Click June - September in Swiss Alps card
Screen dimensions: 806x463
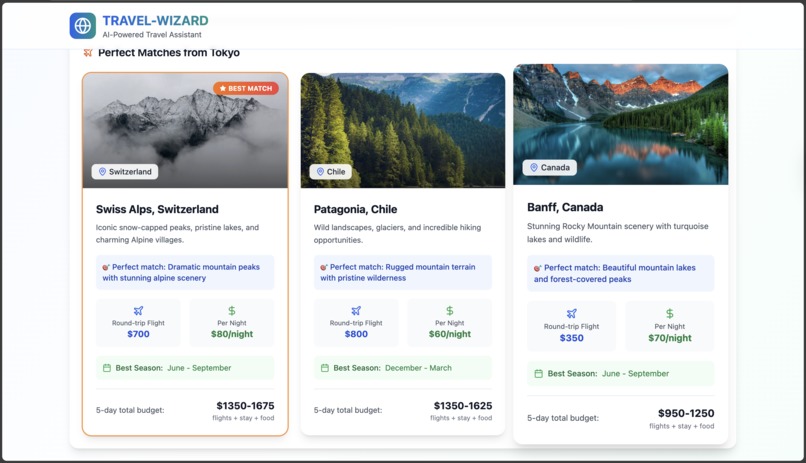[199, 368]
